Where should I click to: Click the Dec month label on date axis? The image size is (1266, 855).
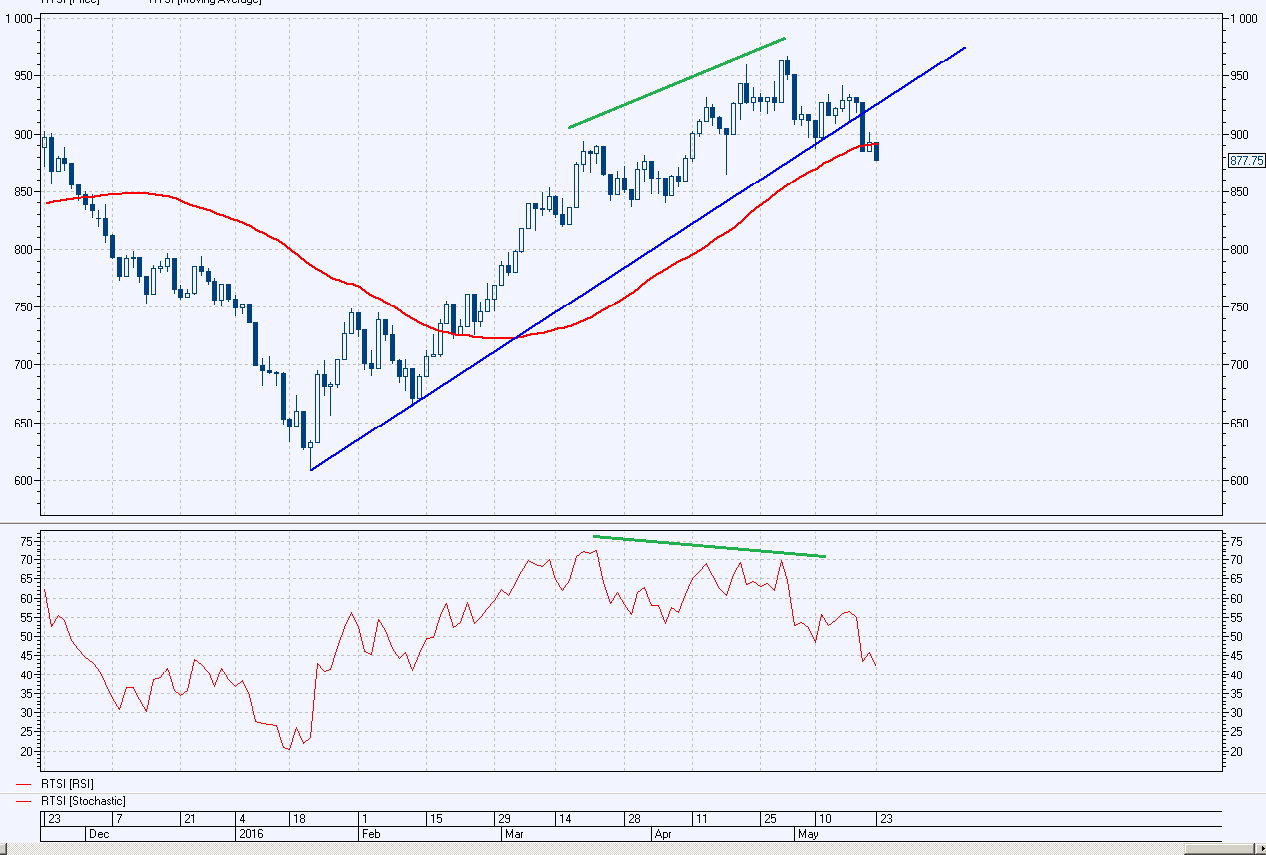[x=100, y=833]
